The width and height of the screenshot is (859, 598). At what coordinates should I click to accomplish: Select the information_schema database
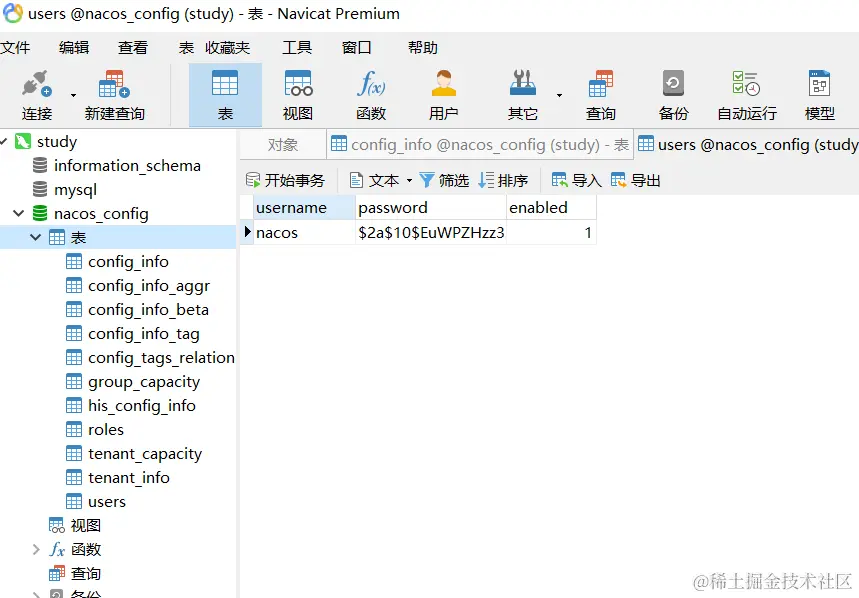[127, 165]
